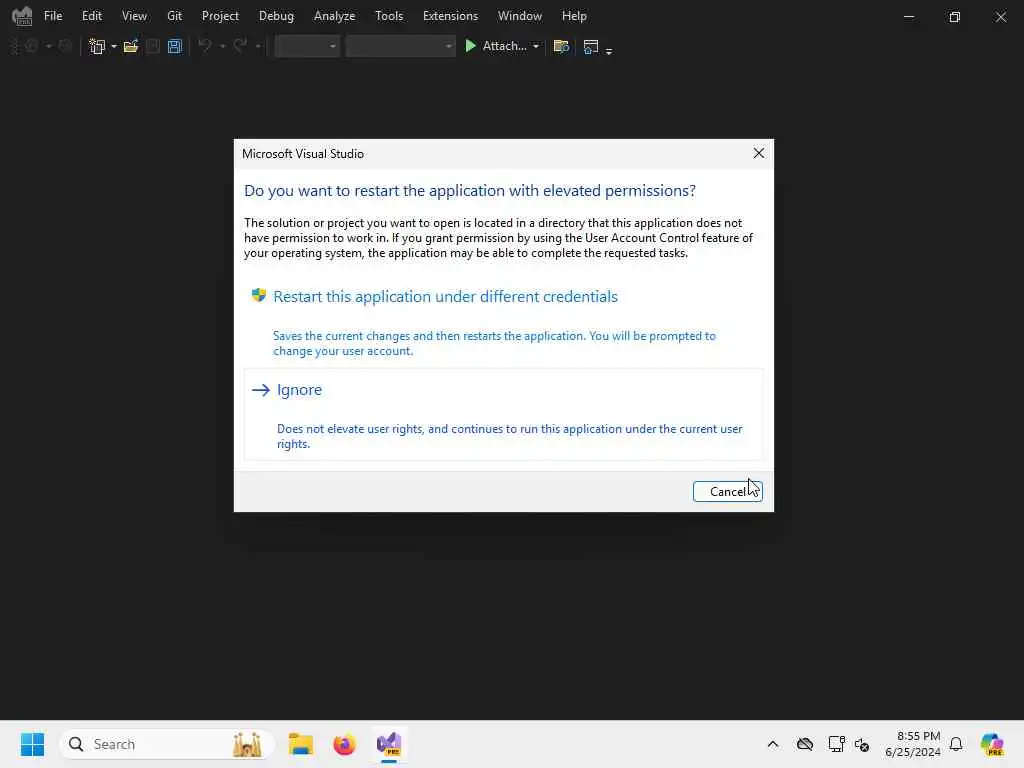This screenshot has width=1024, height=768.
Task: Click the window layout toolbar icon
Action: pos(590,46)
